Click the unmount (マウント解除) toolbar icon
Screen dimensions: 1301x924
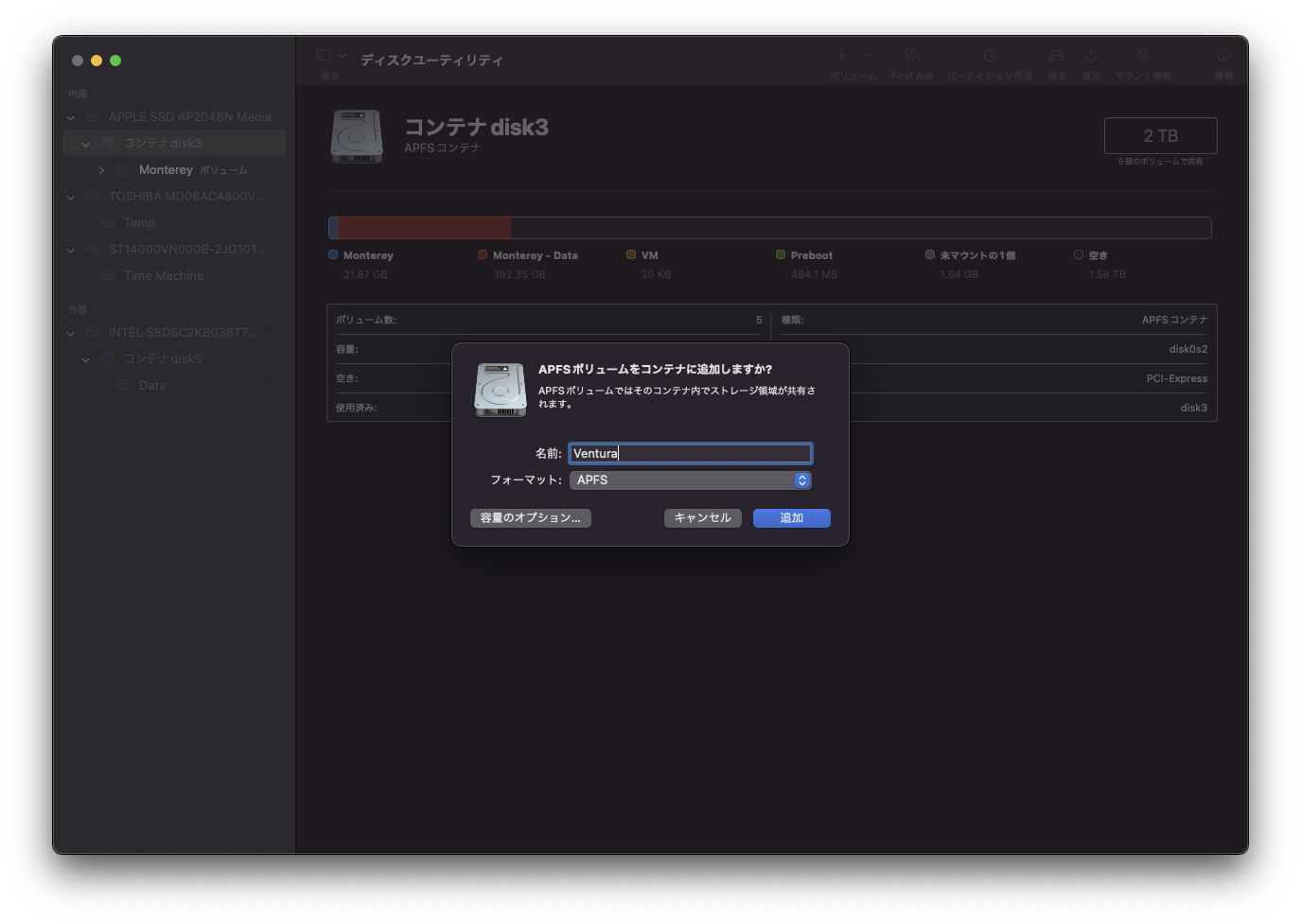1143,56
